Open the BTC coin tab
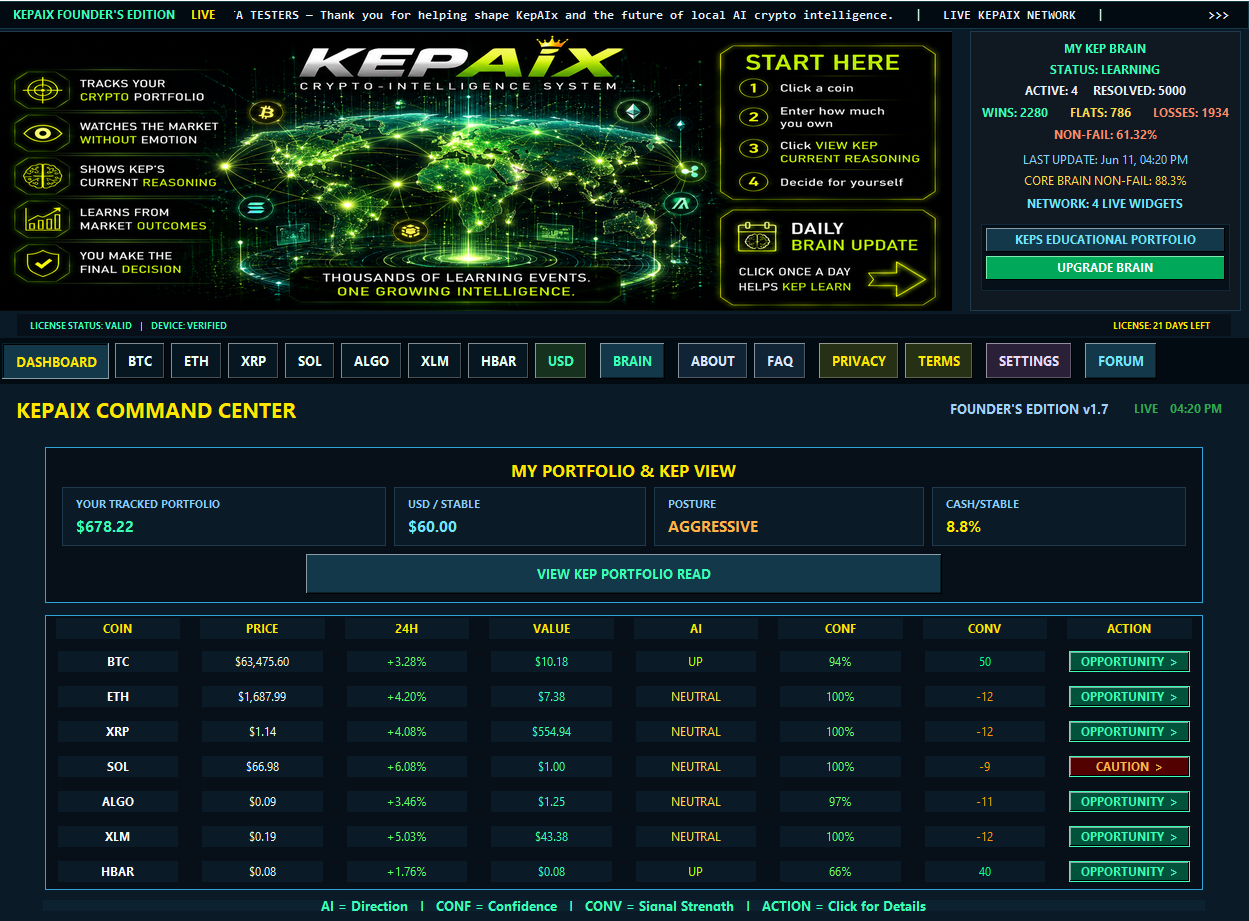 [x=140, y=361]
